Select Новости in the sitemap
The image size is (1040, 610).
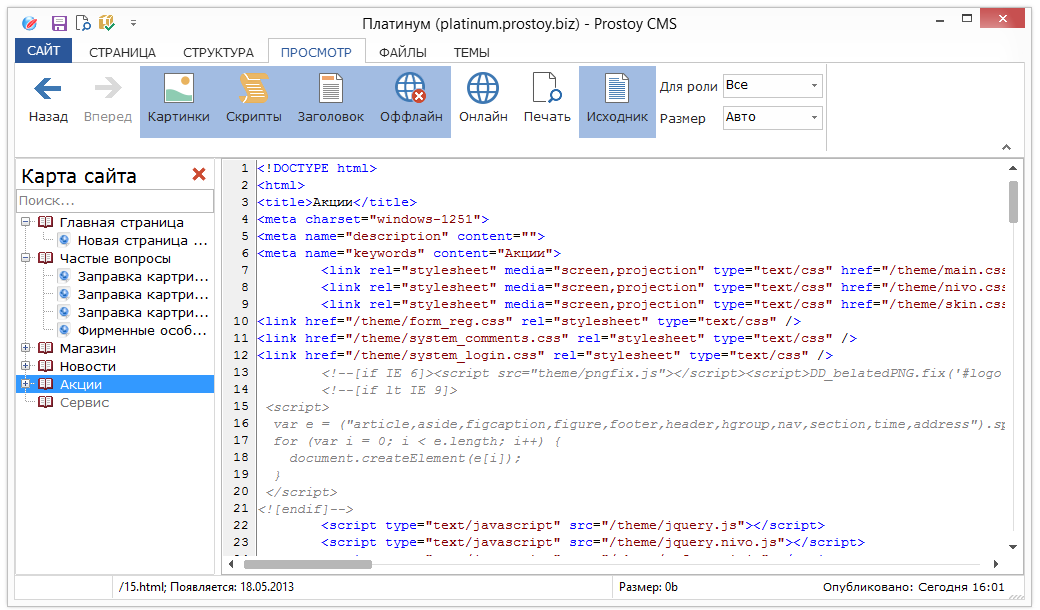[88, 366]
